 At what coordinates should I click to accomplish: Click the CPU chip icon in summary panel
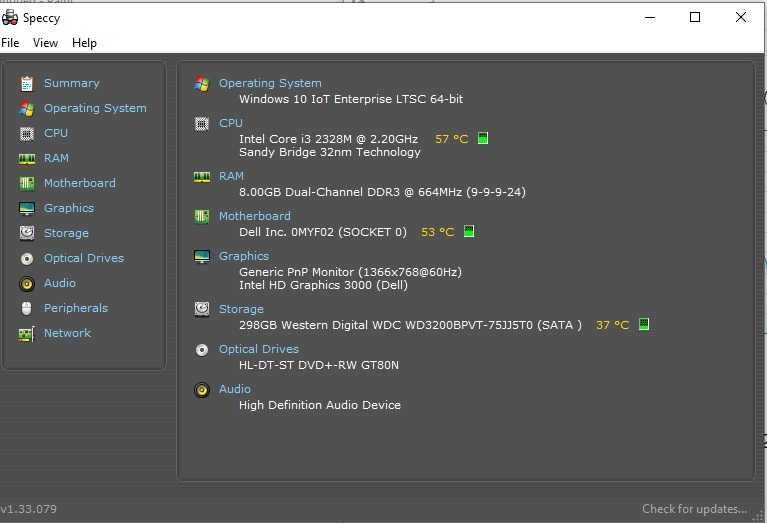202,124
